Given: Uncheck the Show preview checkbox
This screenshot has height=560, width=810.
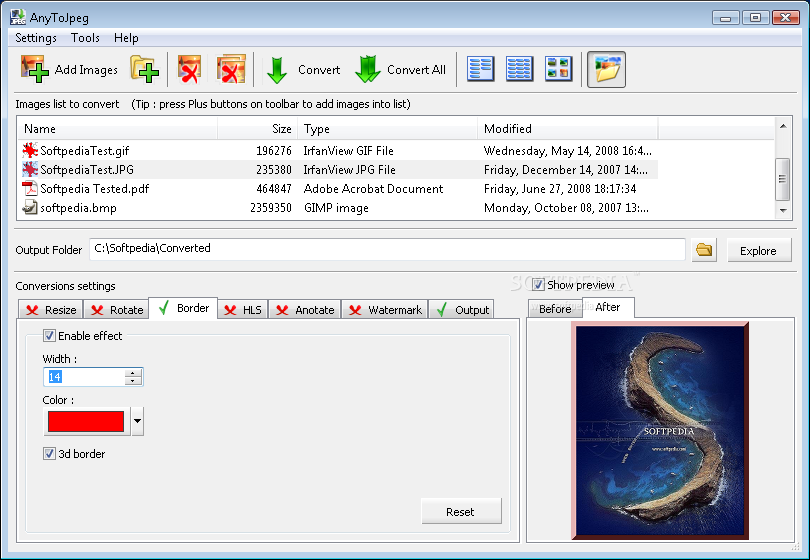Looking at the screenshot, I should tap(538, 285).
